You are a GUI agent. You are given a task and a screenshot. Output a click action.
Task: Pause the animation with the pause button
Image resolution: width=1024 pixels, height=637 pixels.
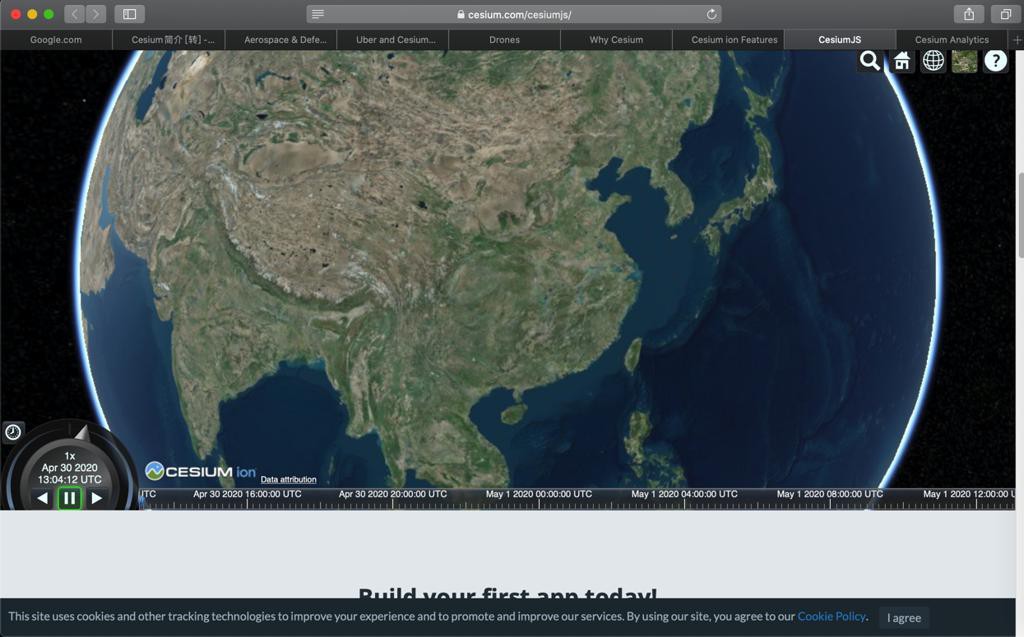click(x=69, y=498)
